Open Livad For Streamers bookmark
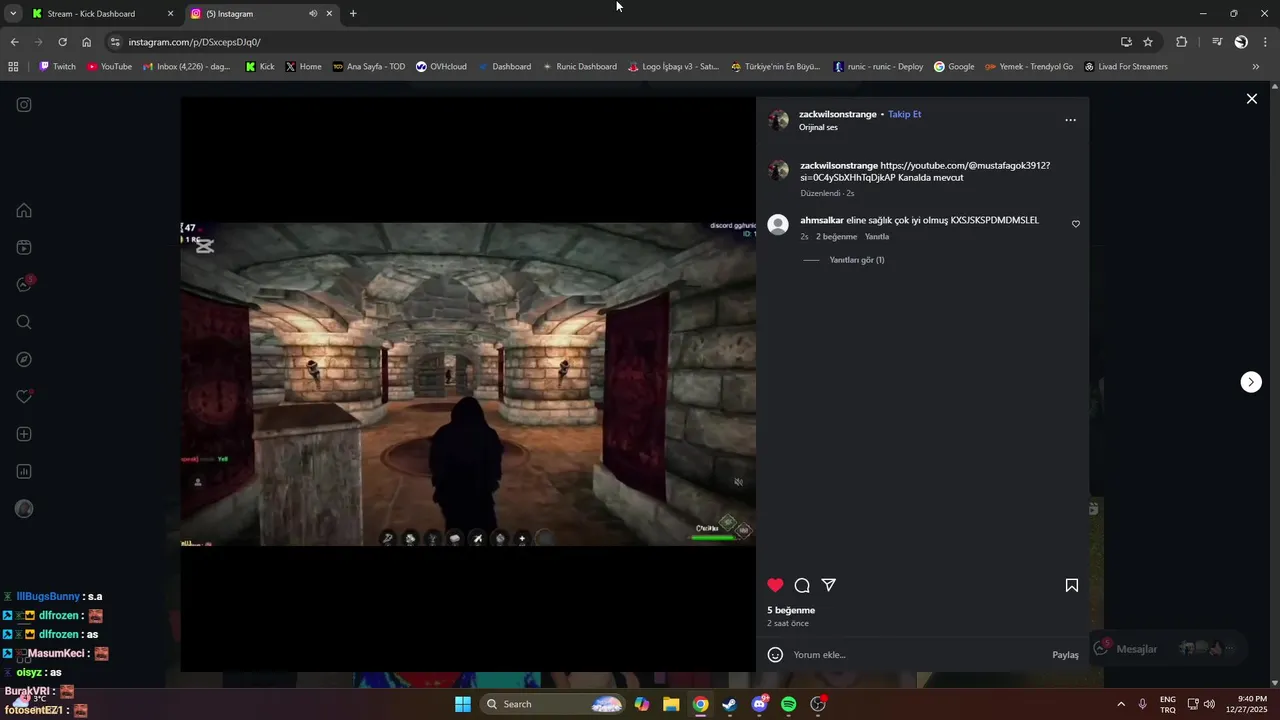 click(x=1126, y=67)
